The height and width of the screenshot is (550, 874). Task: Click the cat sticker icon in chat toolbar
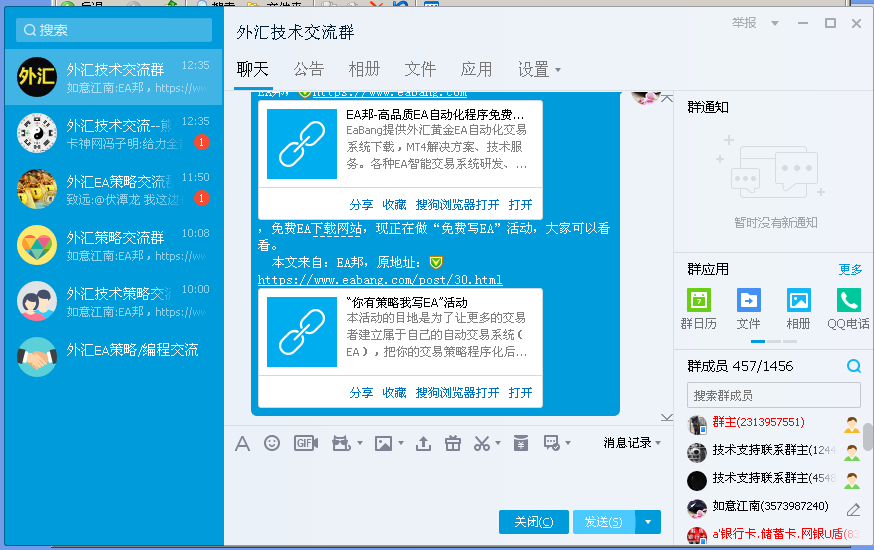(x=341, y=443)
